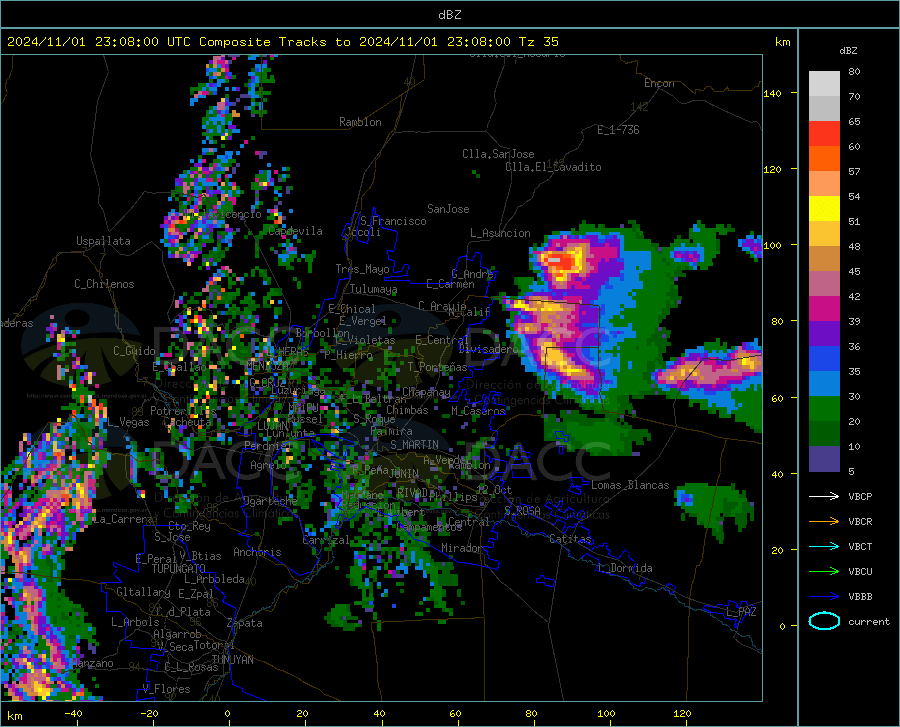
Task: Click the white VBCP arrow in legend
Action: tap(824, 496)
